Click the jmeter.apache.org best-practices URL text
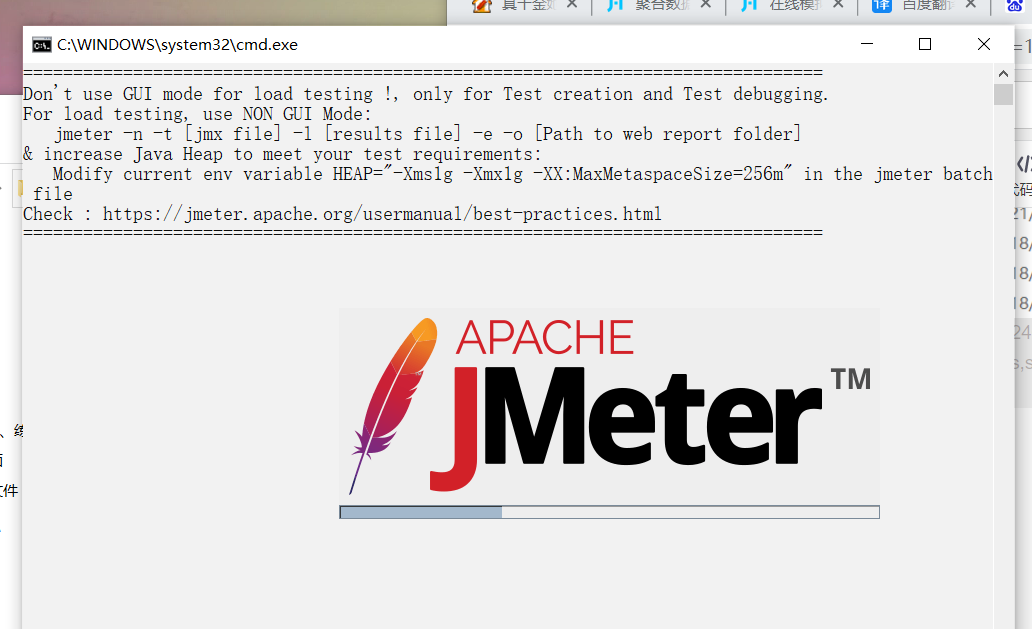Viewport: 1032px width, 629px height. click(382, 214)
